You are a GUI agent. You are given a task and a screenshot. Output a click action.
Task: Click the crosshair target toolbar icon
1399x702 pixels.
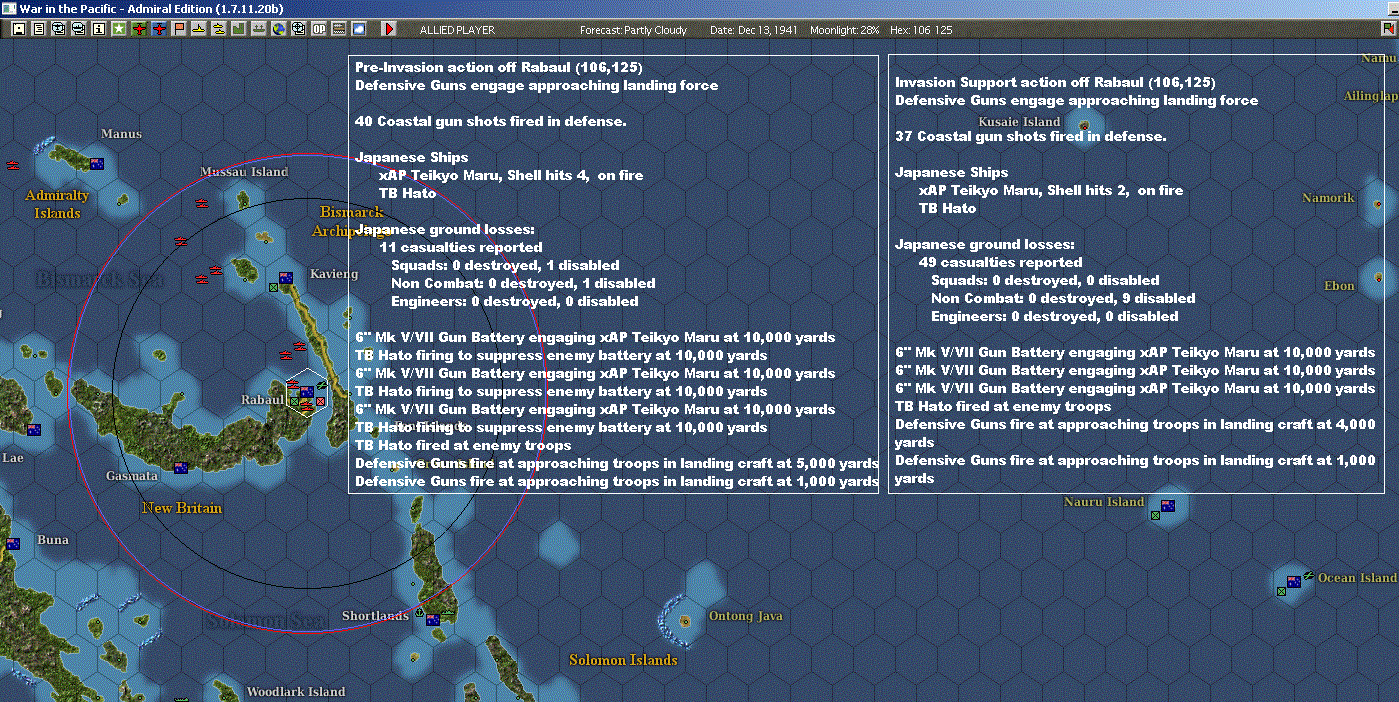[x=299, y=29]
